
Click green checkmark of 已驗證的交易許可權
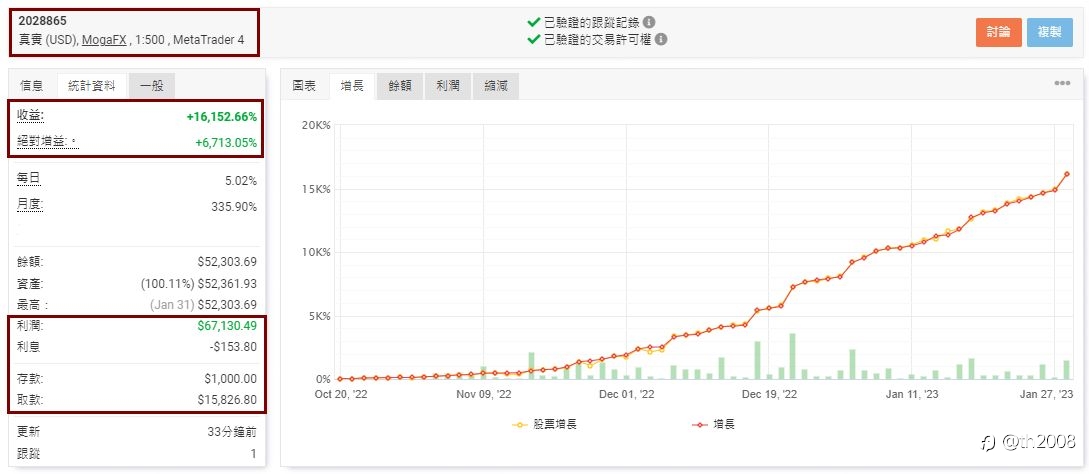pos(533,40)
